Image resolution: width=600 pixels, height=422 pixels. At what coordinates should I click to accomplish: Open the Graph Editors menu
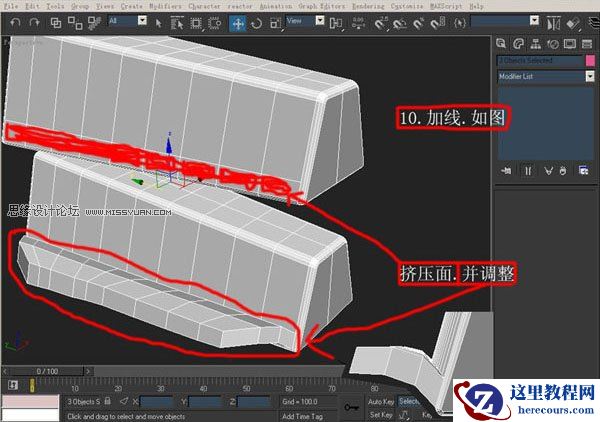321,6
